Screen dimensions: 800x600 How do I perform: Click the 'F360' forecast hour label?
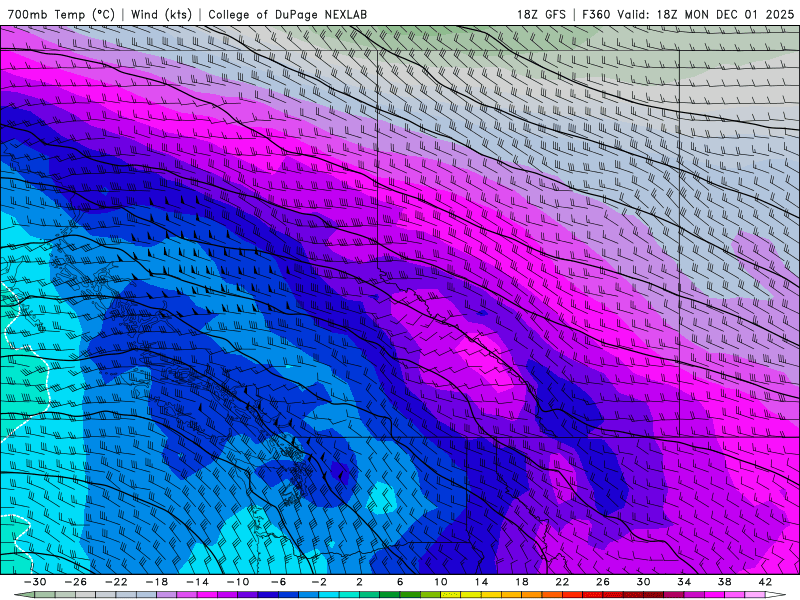596,14
